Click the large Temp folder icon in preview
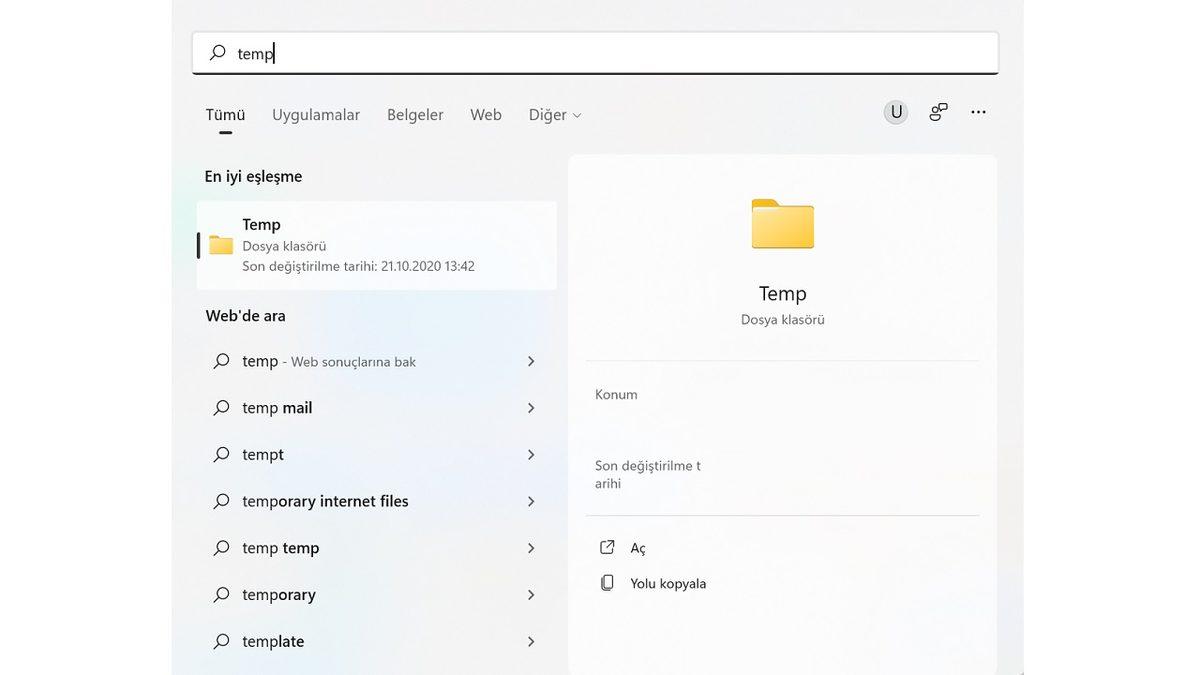This screenshot has height=675, width=1200. pyautogui.click(x=782, y=223)
